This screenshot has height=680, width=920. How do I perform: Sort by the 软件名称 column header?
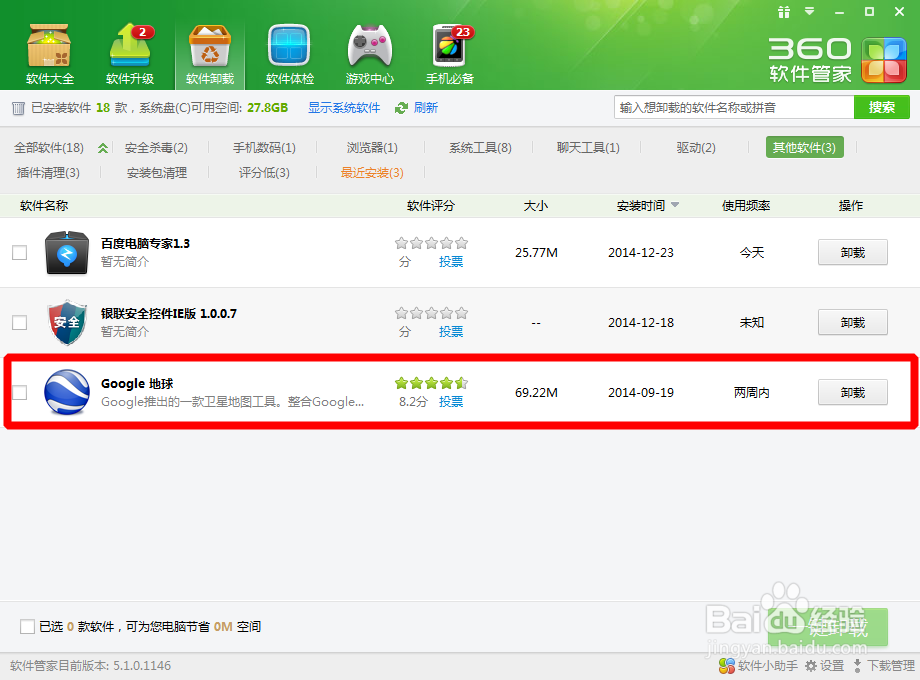tap(44, 205)
